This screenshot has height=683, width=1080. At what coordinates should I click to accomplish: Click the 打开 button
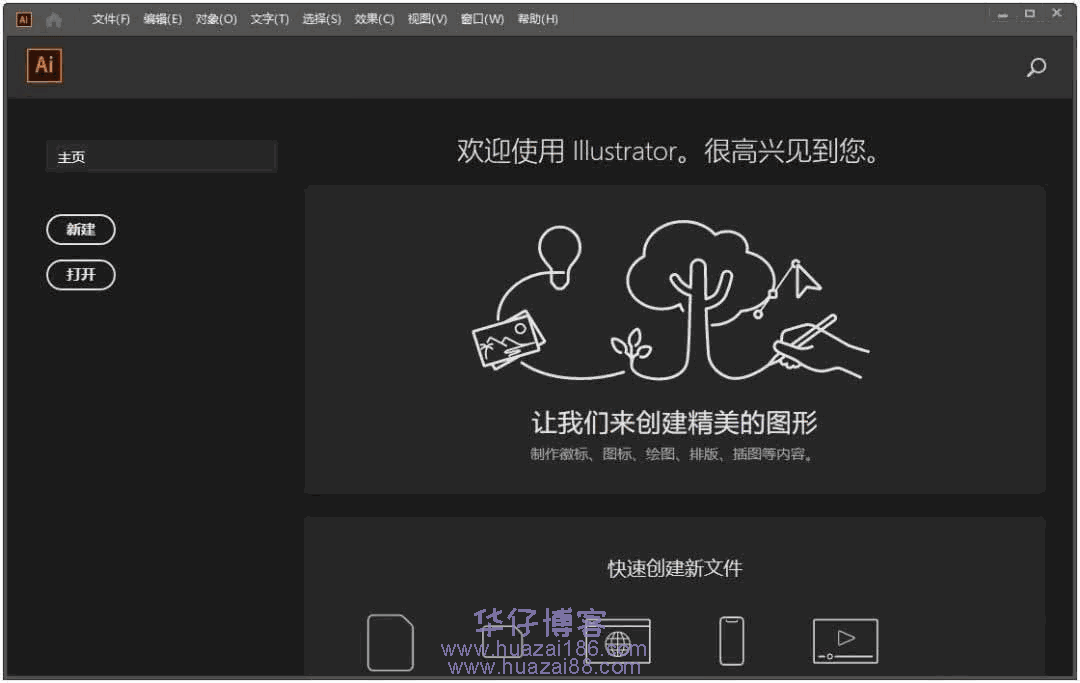pos(81,275)
